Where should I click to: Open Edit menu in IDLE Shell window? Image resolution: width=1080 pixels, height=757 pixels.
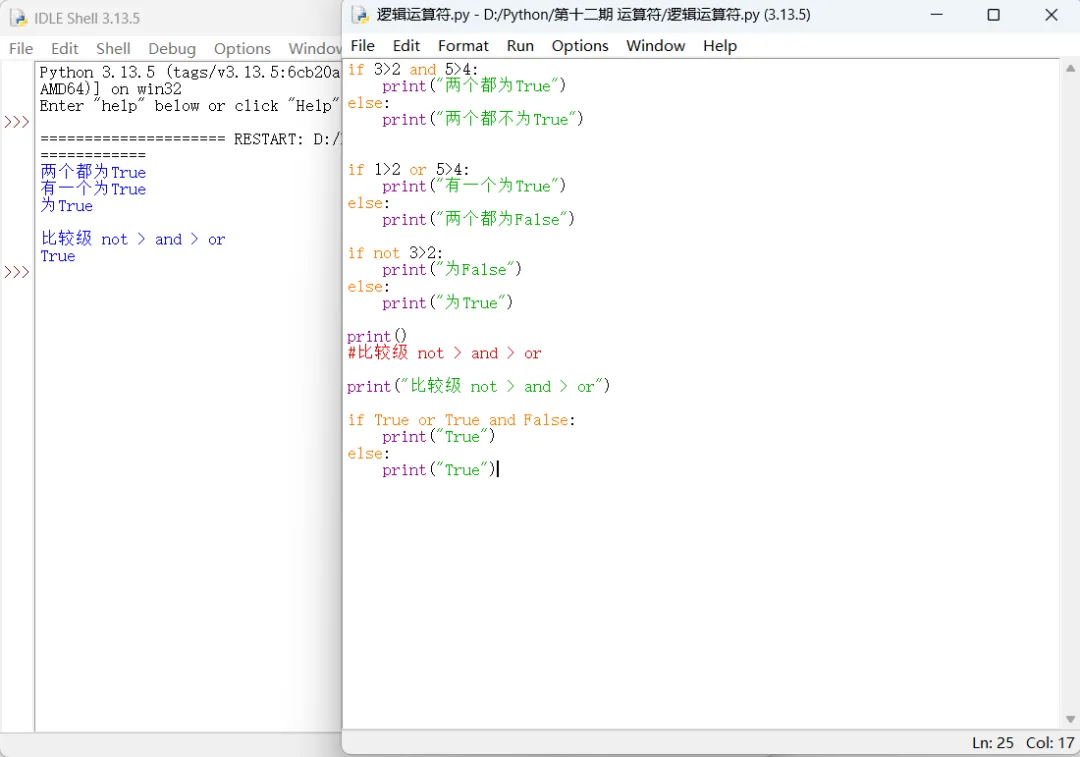(65, 48)
